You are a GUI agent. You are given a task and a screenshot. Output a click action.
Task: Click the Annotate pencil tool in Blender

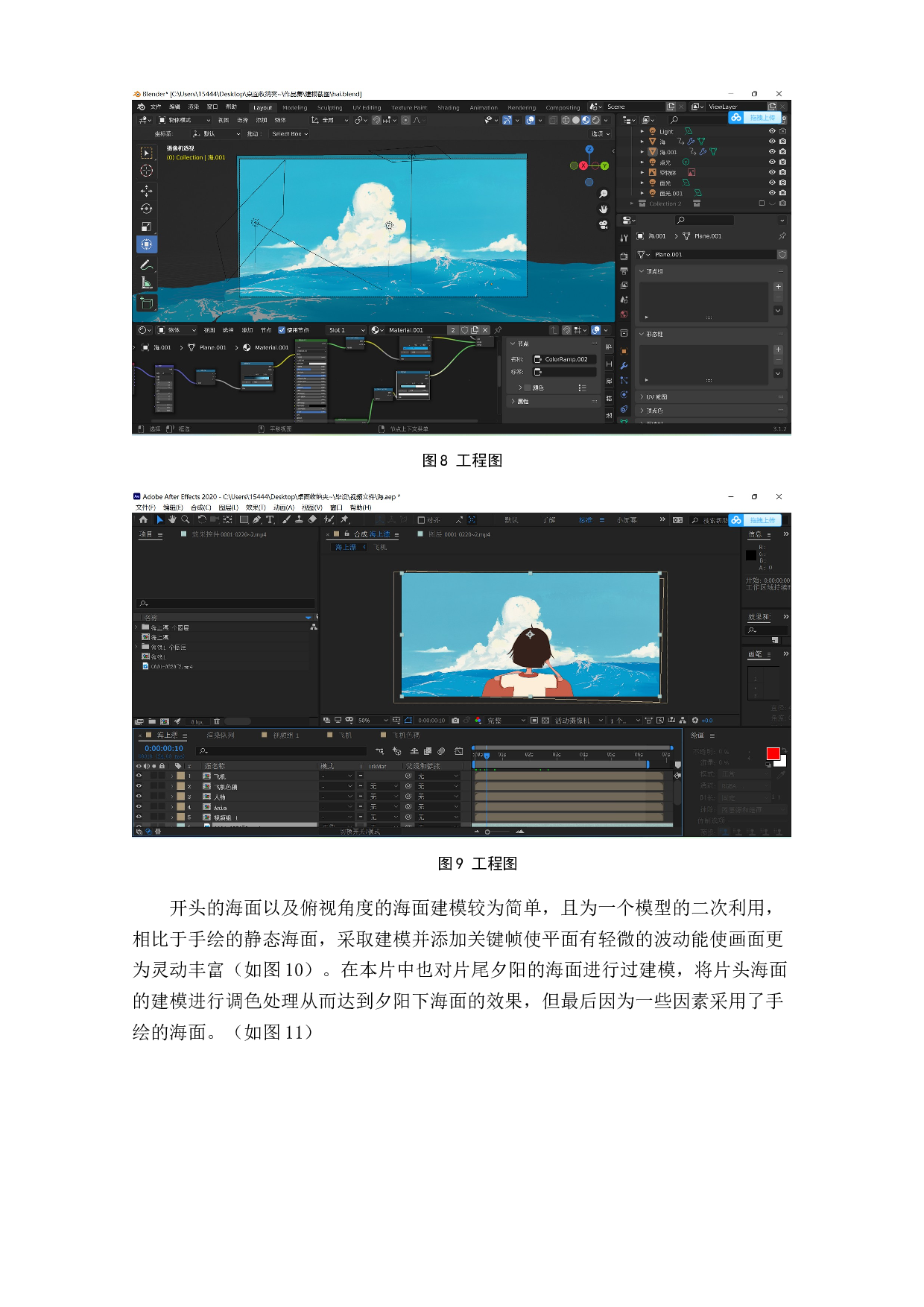[146, 265]
